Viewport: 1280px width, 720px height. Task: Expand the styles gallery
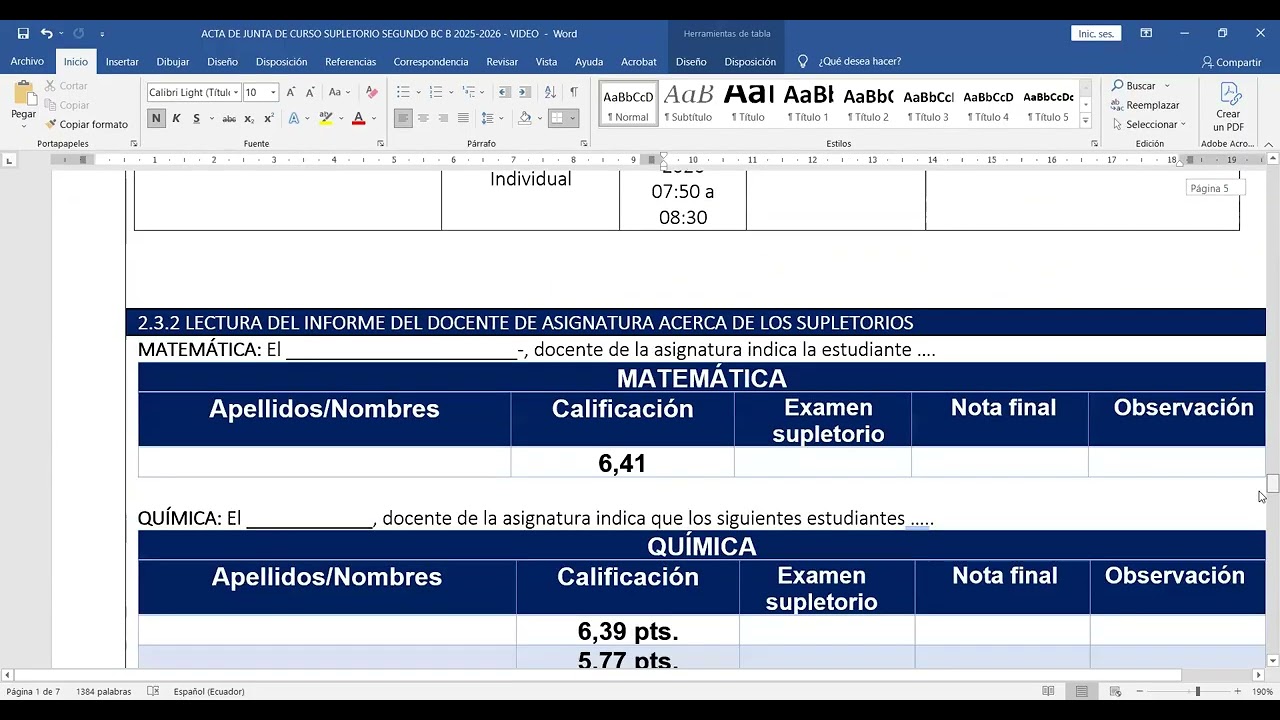coord(1086,121)
